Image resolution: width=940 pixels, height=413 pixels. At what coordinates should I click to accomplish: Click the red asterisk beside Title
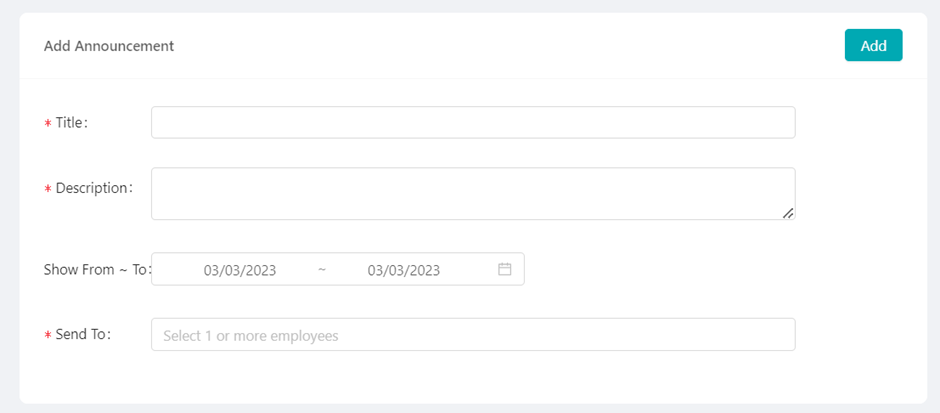47,123
